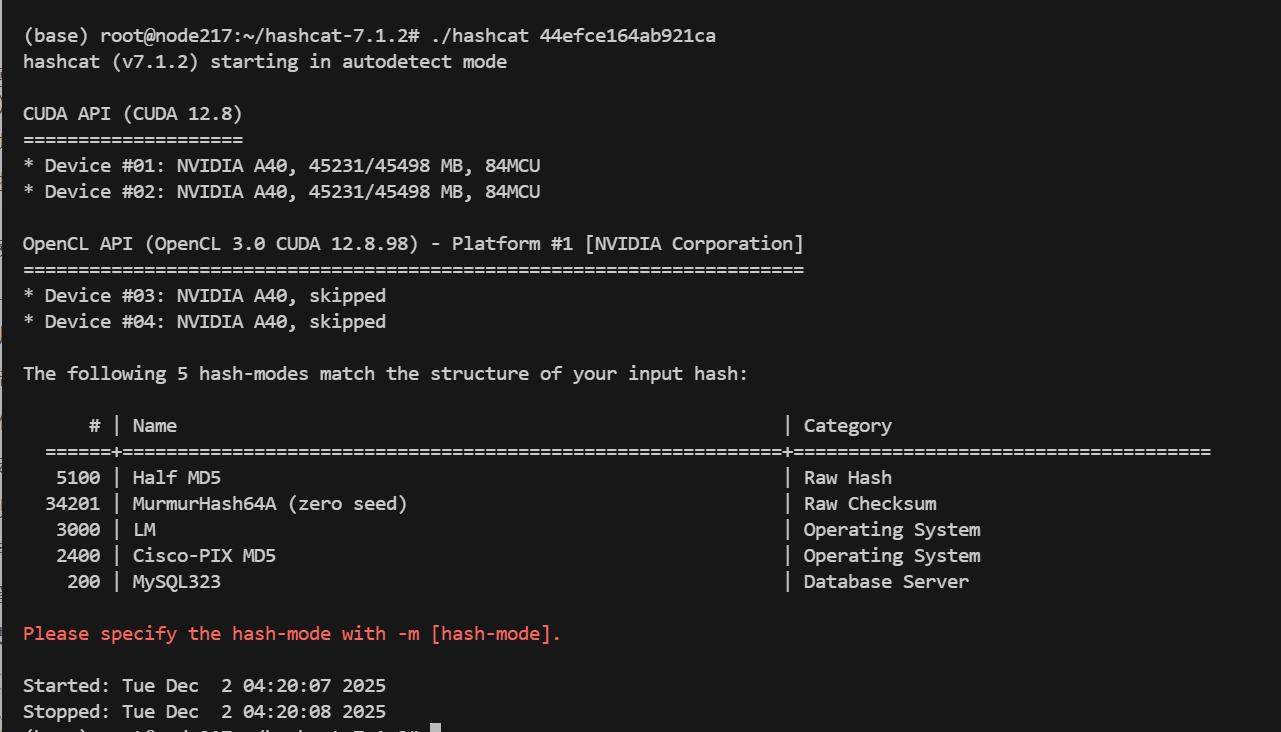1281x732 pixels.
Task: Click the Category column header
Action: (x=847, y=426)
